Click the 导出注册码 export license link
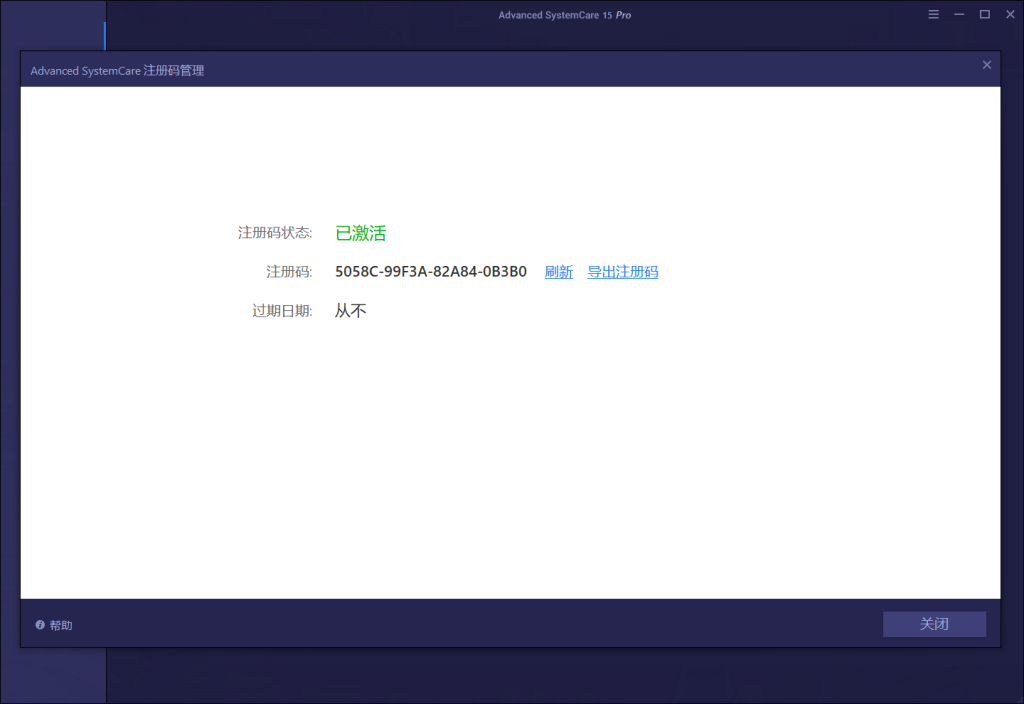 [x=622, y=272]
